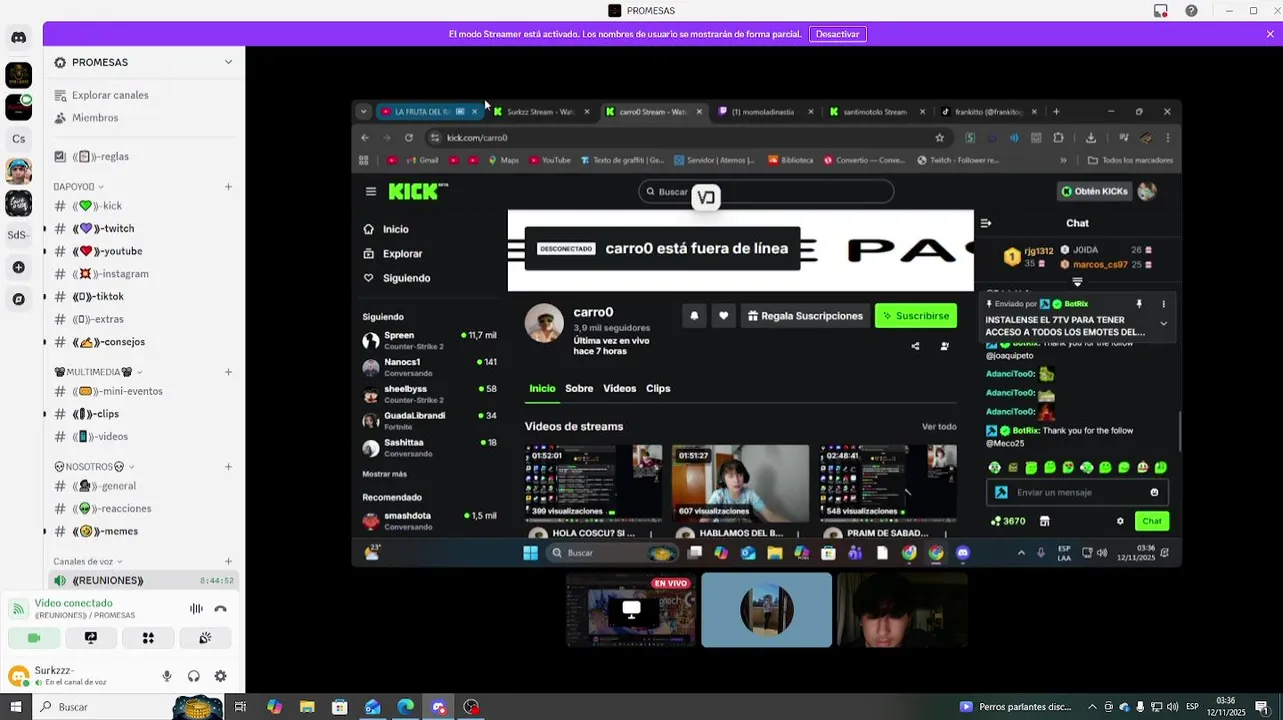
Task: Select the webcam participant tile
Action: (x=902, y=610)
